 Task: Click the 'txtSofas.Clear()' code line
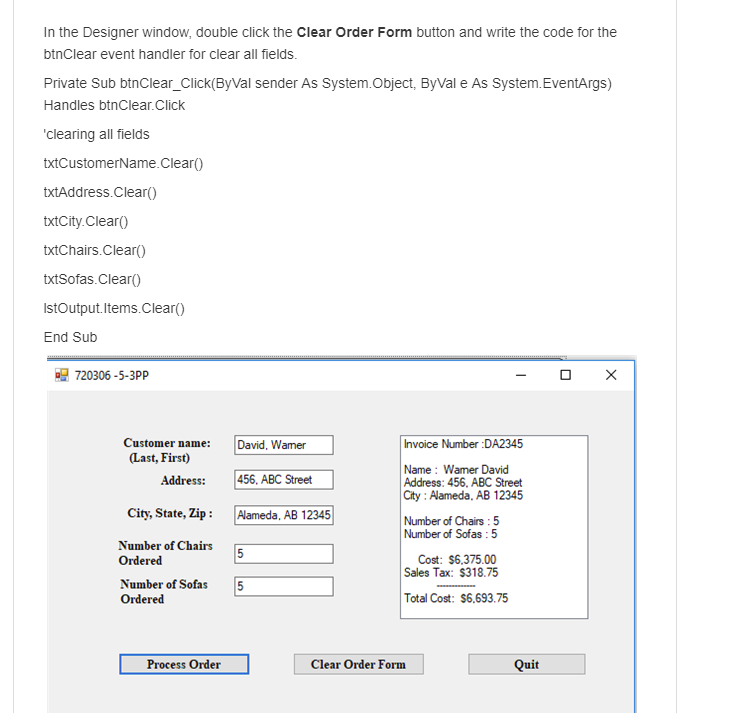tap(92, 279)
